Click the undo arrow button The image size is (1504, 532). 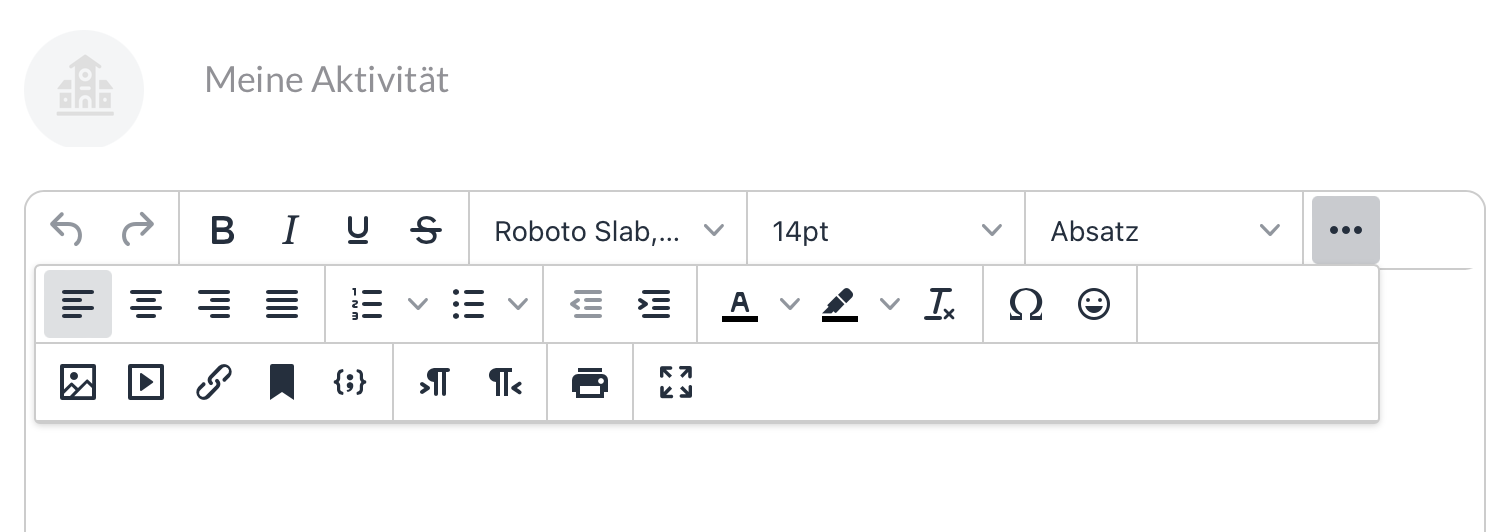67,231
